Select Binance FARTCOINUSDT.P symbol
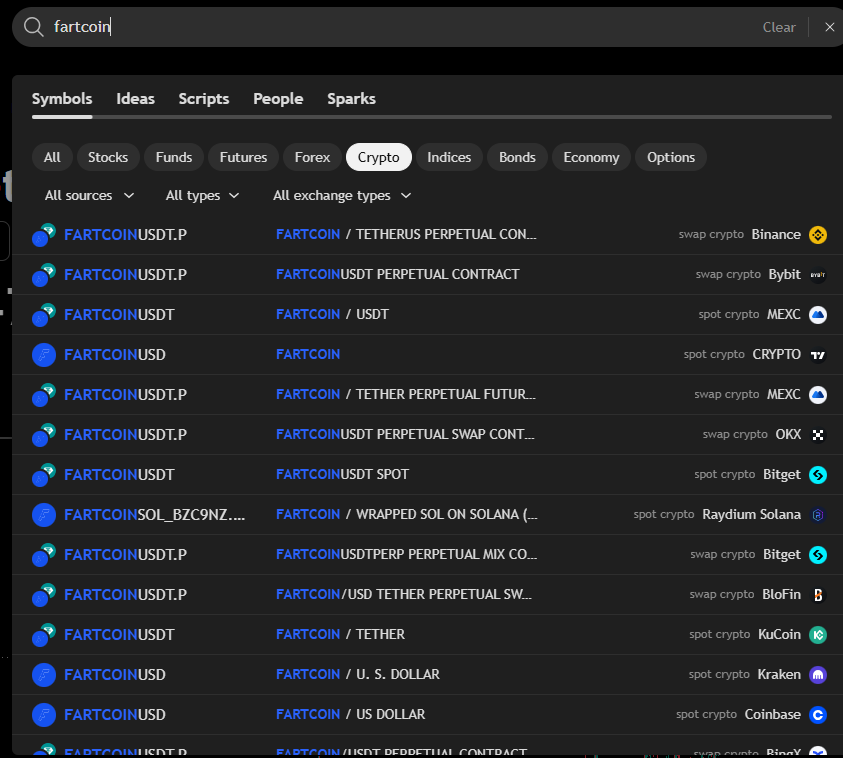Image resolution: width=843 pixels, height=758 pixels. [125, 235]
